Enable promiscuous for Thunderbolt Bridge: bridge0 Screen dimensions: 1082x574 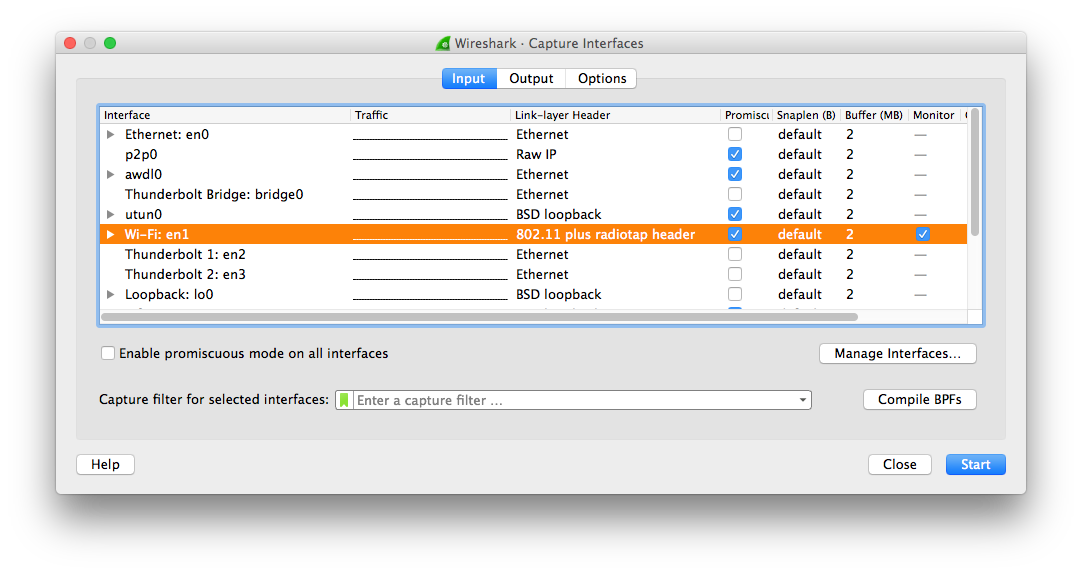point(735,195)
